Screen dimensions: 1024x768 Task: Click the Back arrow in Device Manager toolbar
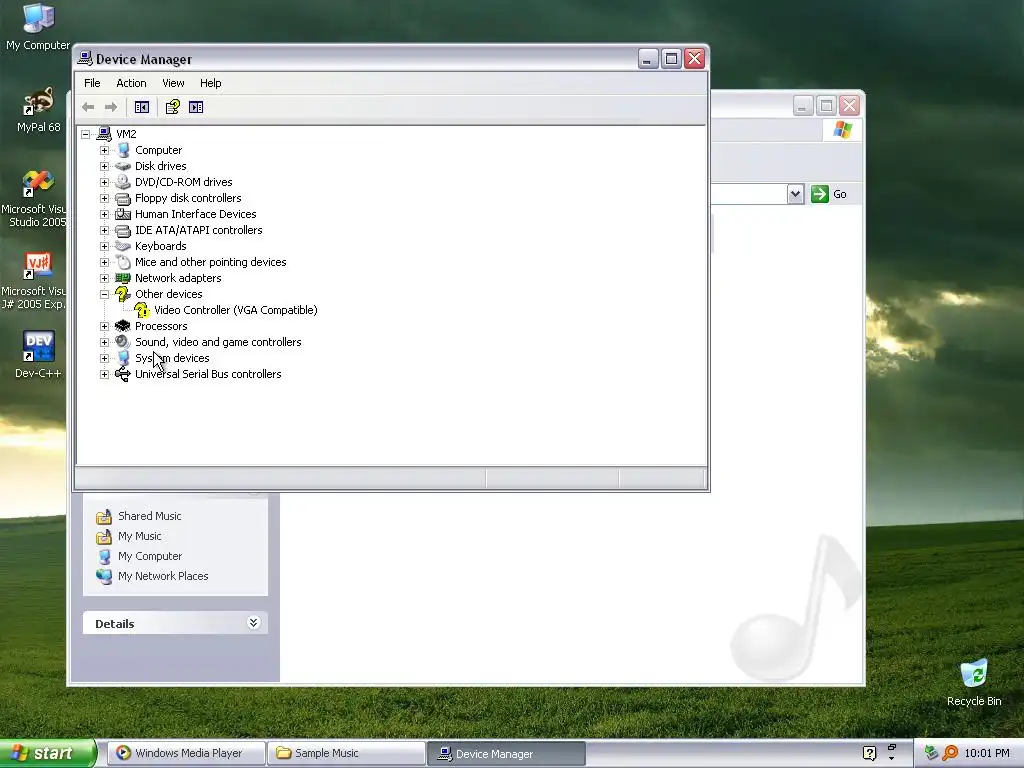coord(88,107)
